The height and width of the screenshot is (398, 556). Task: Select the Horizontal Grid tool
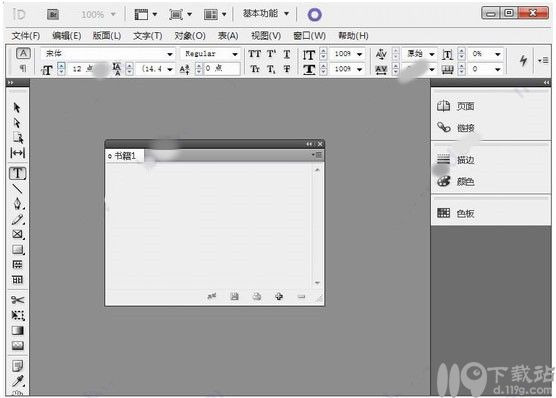(17, 265)
